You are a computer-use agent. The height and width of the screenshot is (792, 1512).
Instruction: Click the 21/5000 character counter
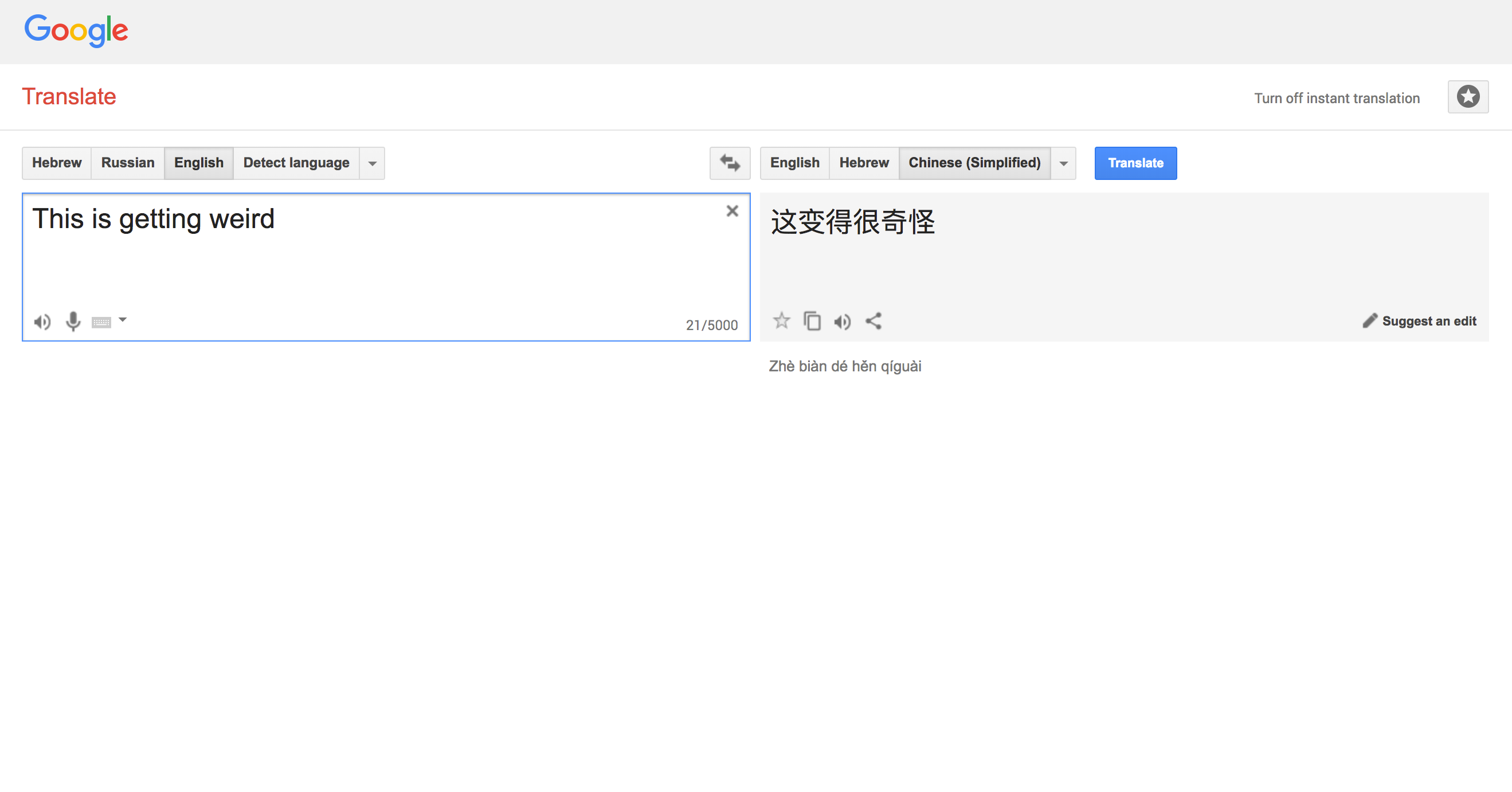(x=711, y=325)
